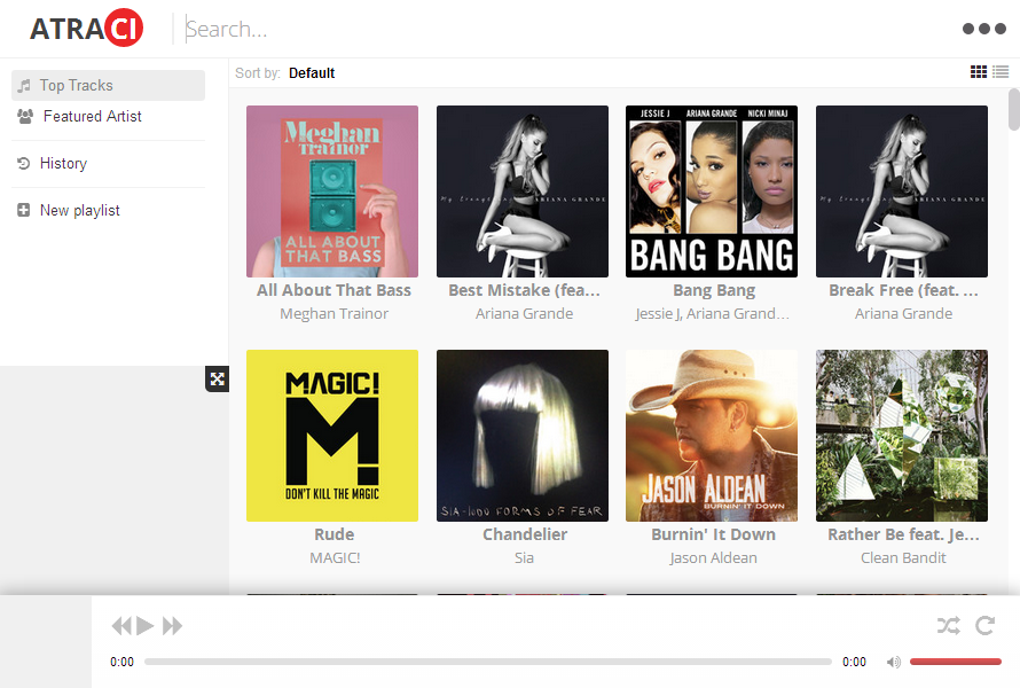The height and width of the screenshot is (688, 1020).
Task: Open Rude by MAGIC! cover
Action: tap(332, 436)
